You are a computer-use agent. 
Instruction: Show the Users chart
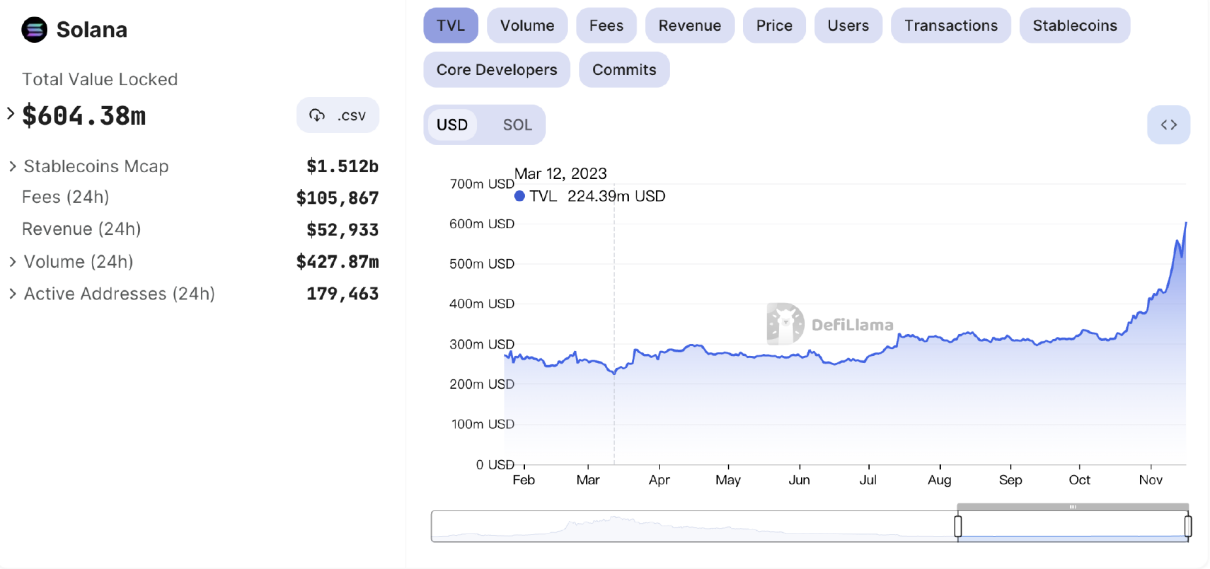[848, 26]
